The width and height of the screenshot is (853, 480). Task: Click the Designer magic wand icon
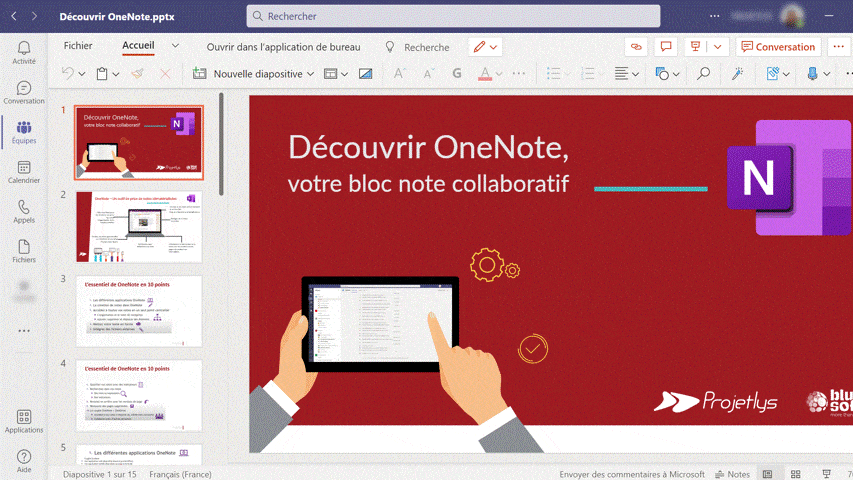click(738, 73)
